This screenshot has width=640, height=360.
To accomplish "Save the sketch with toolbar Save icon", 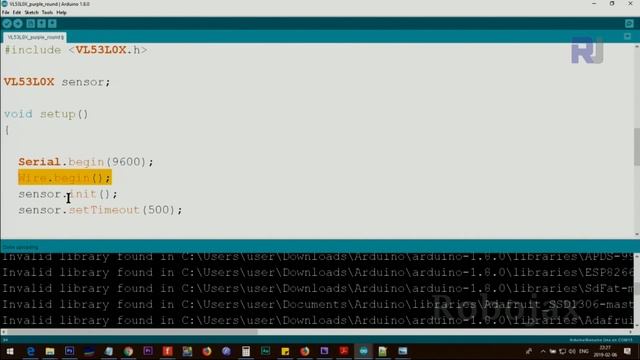I will coord(52,24).
